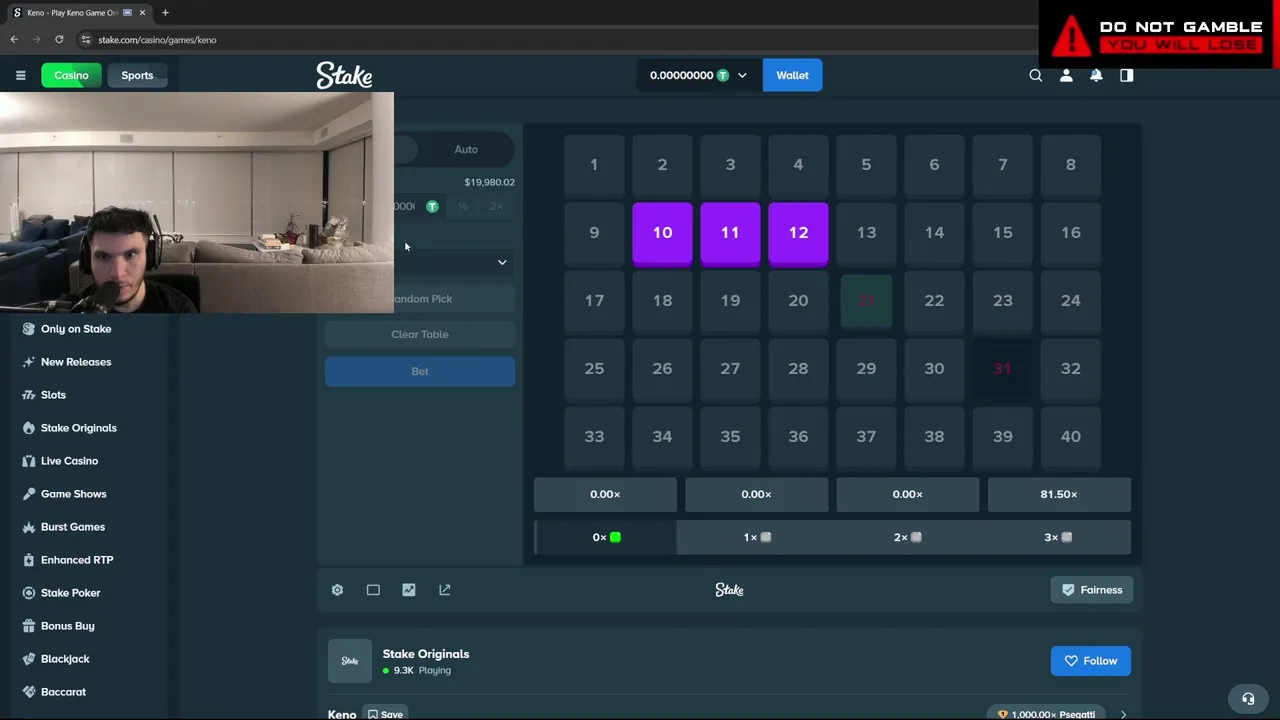Open the live stats chart icon
The height and width of the screenshot is (720, 1280).
pos(409,590)
